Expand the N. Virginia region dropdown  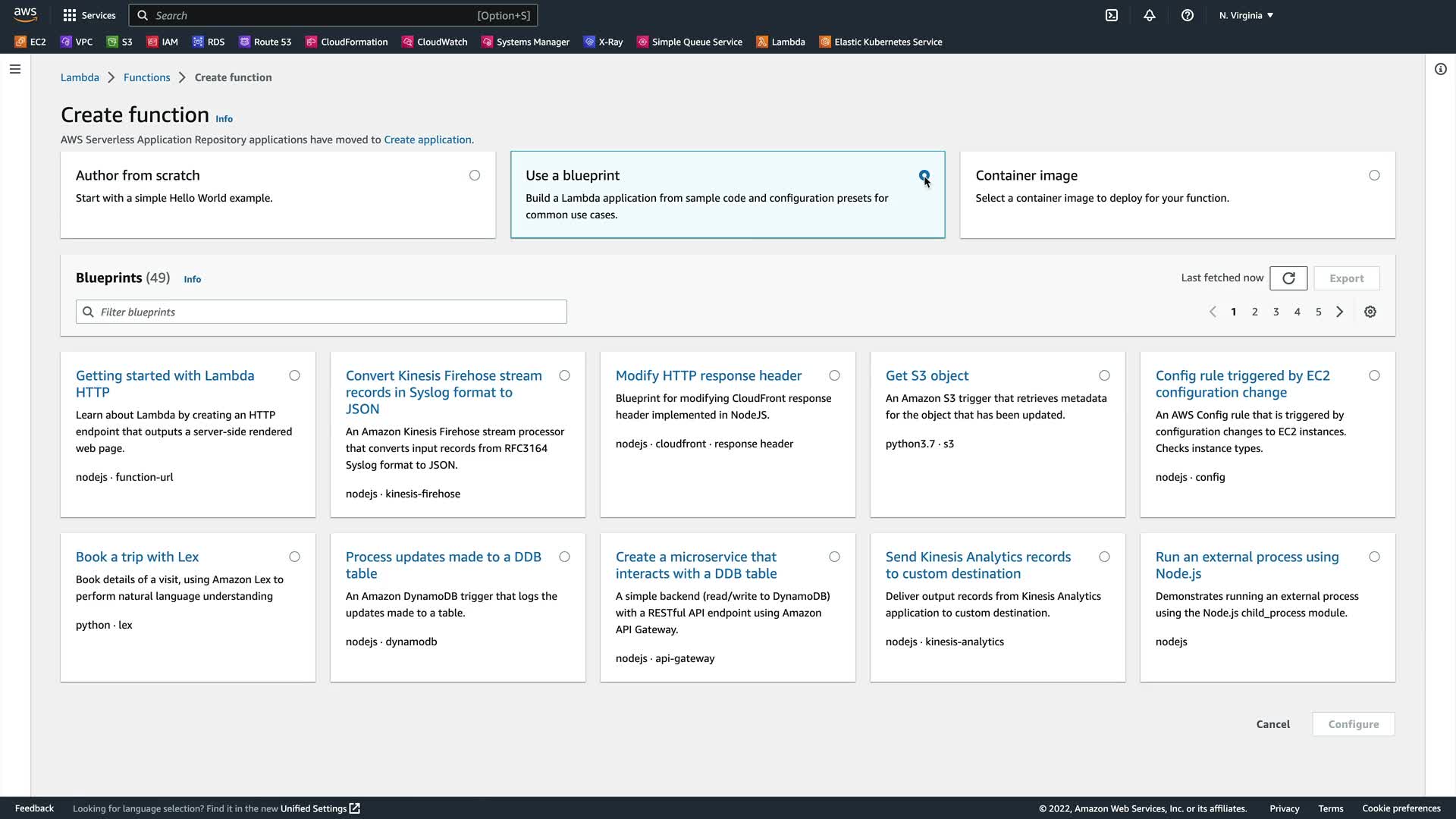(1246, 15)
